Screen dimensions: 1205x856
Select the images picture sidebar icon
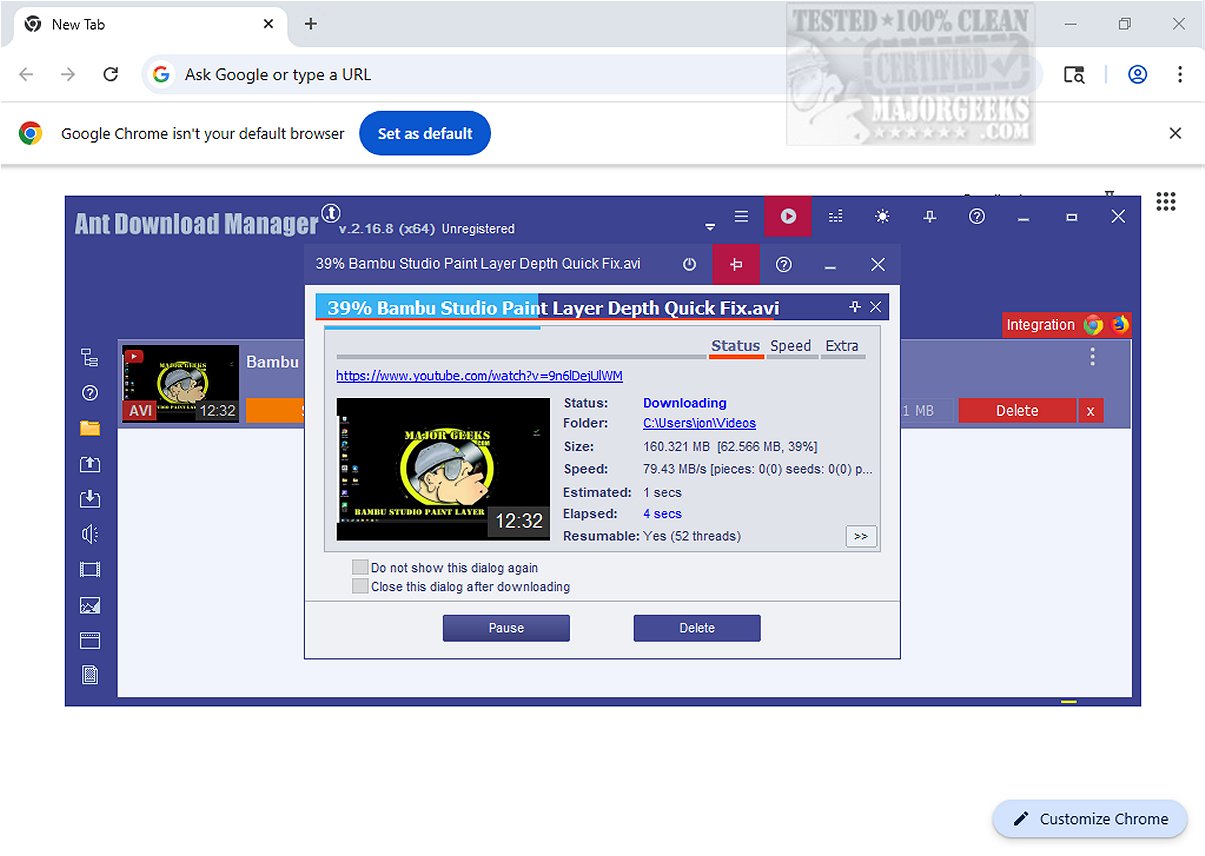[x=90, y=605]
